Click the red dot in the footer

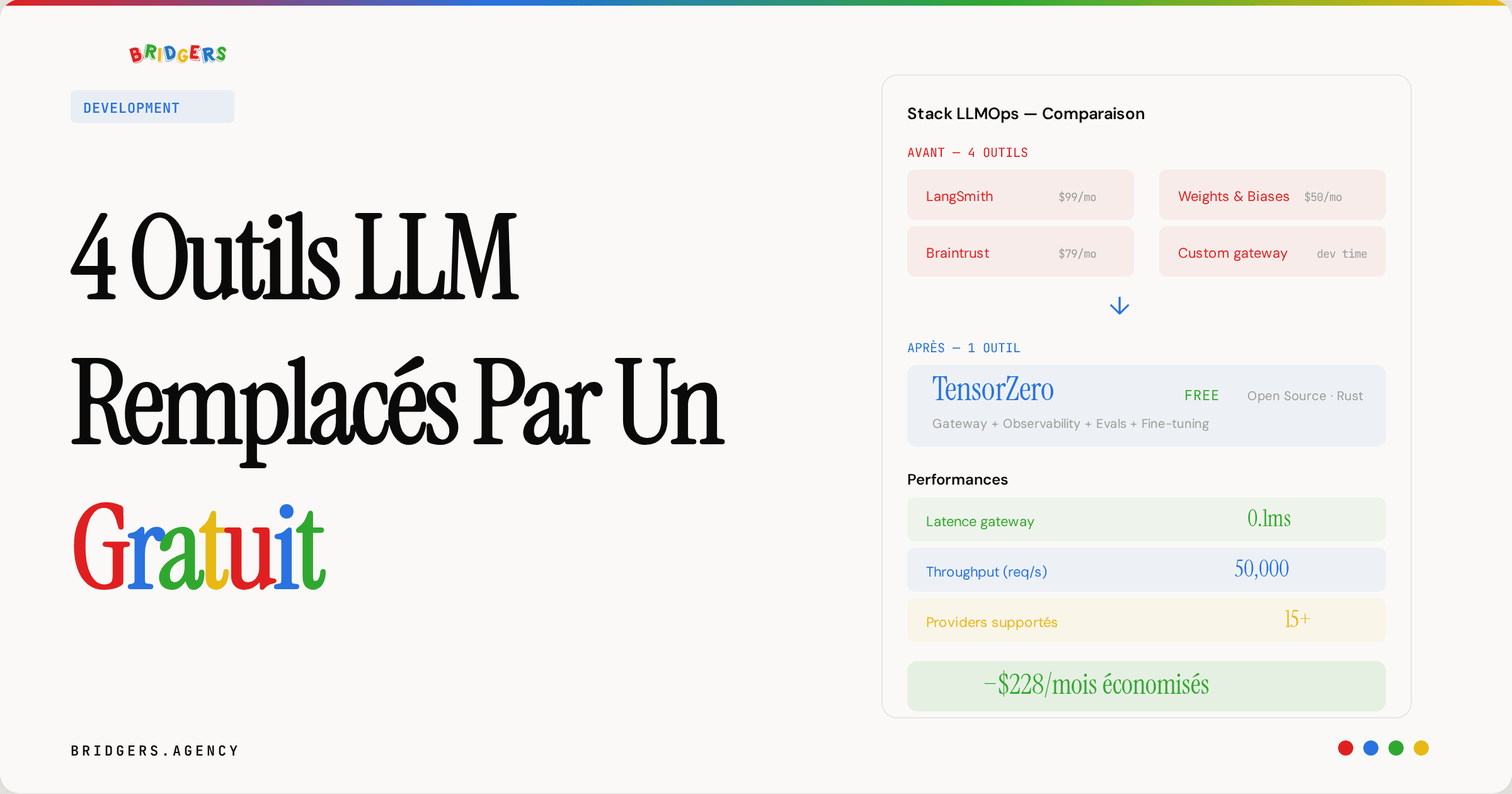pyautogui.click(x=1346, y=748)
